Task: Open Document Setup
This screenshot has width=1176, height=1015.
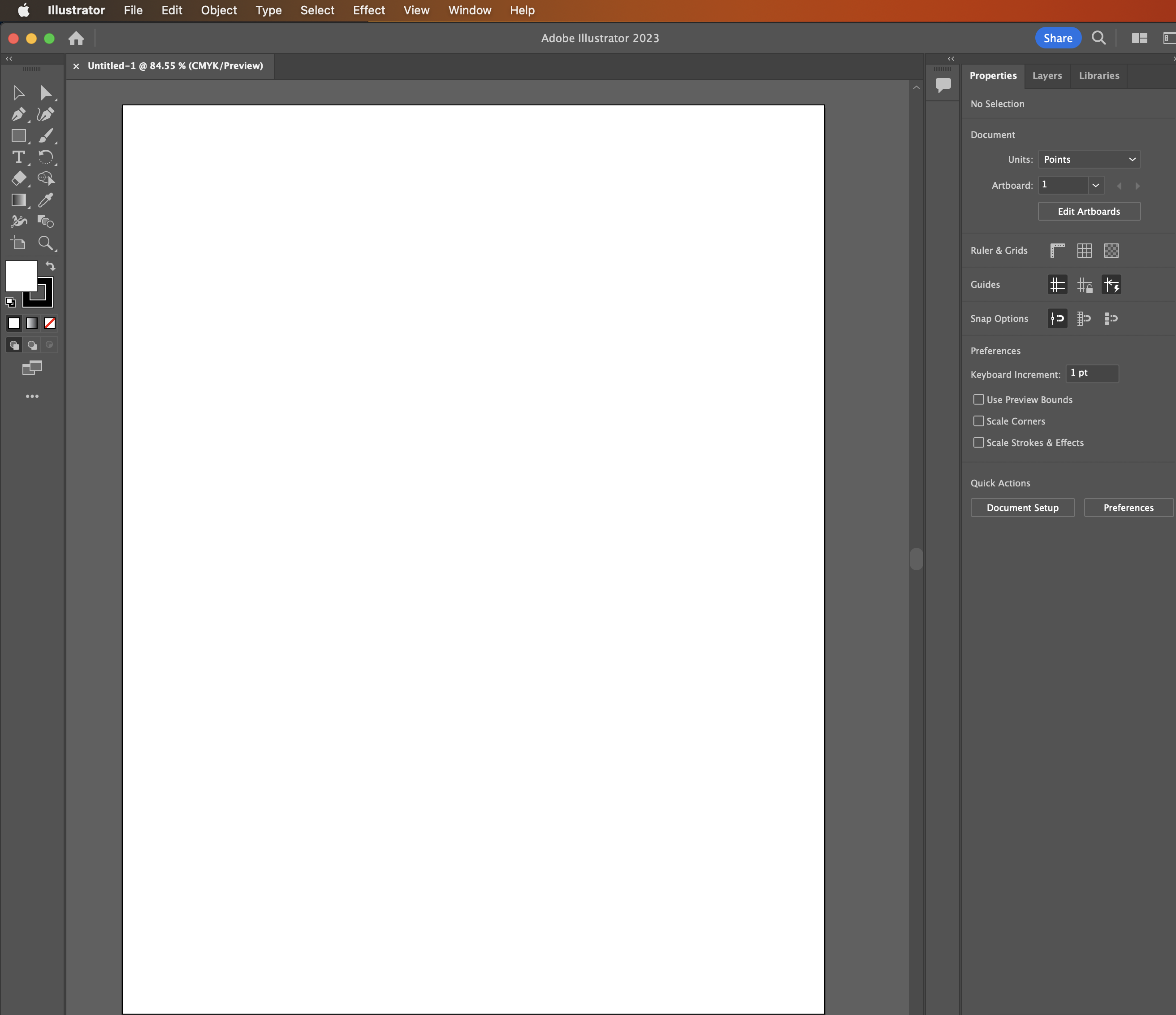Action: (x=1022, y=507)
